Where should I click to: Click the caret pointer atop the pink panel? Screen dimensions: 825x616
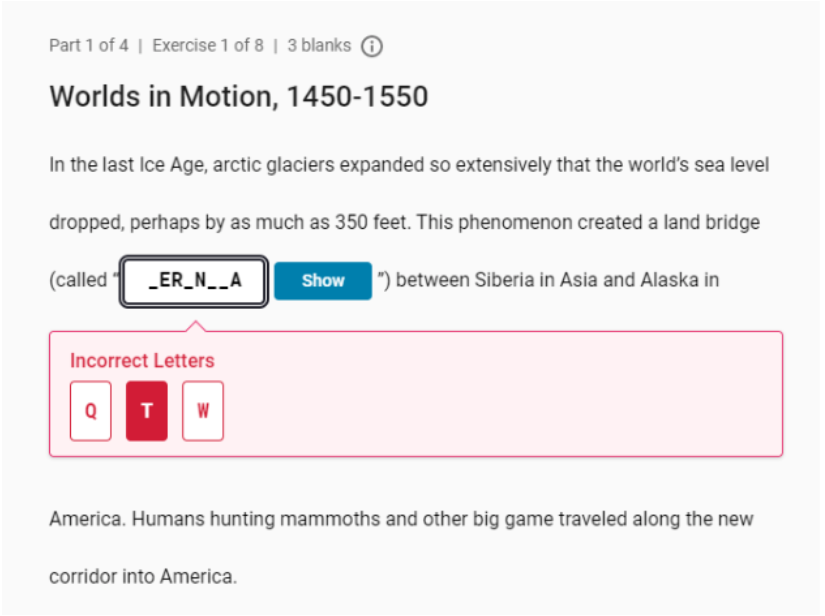[x=196, y=326]
